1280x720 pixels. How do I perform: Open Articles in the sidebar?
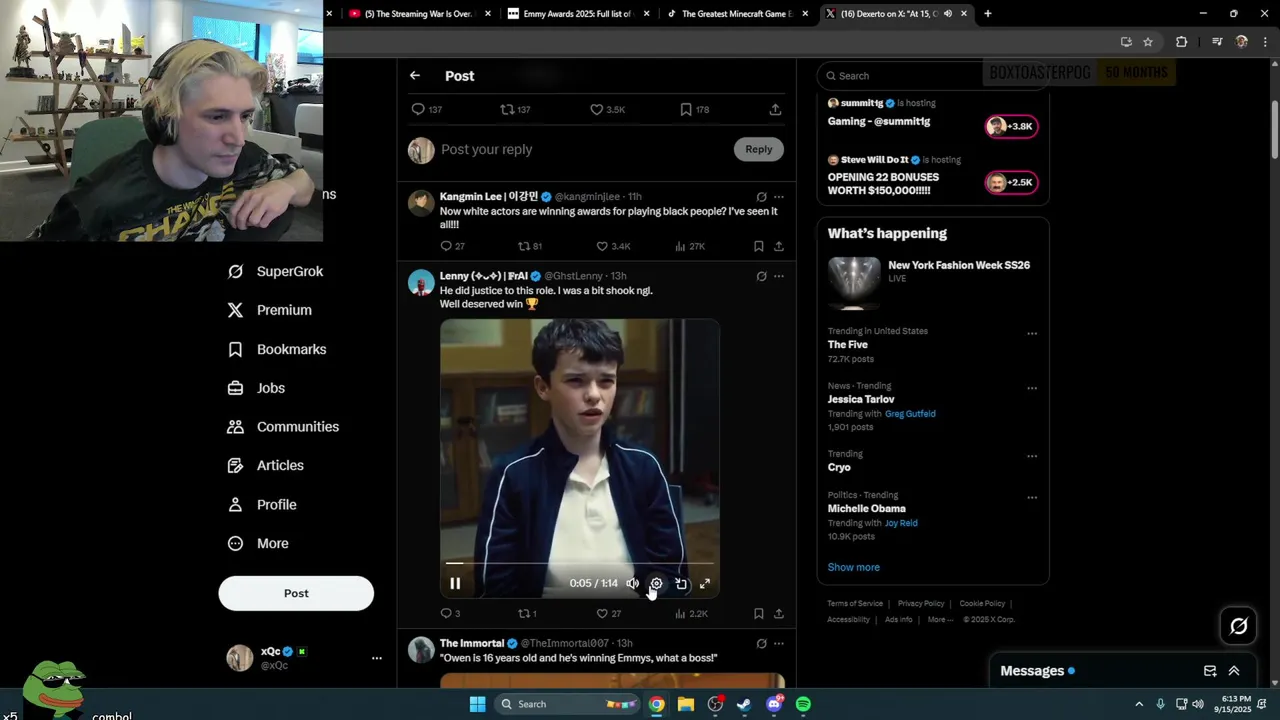(x=266, y=465)
